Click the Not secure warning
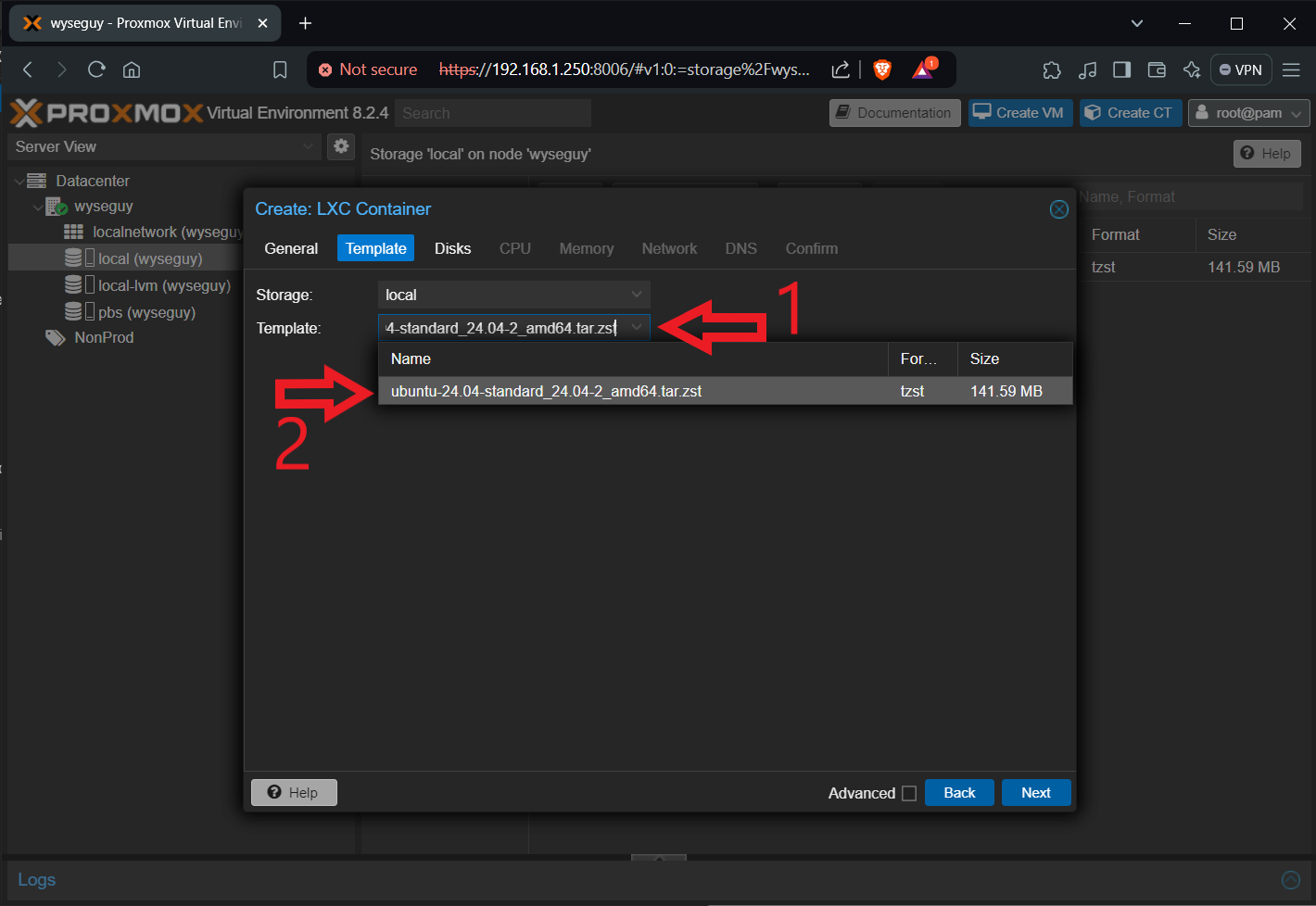The height and width of the screenshot is (906, 1316). point(367,69)
